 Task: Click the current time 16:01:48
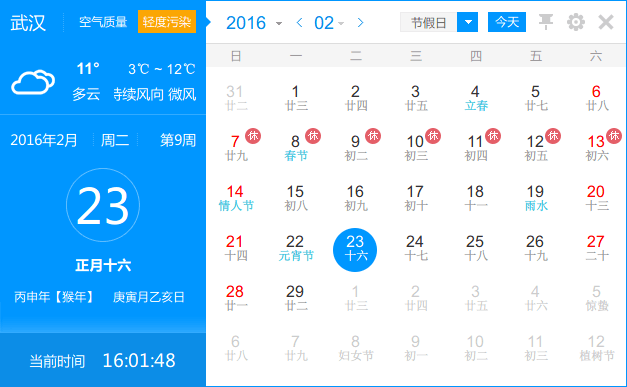pyautogui.click(x=139, y=361)
